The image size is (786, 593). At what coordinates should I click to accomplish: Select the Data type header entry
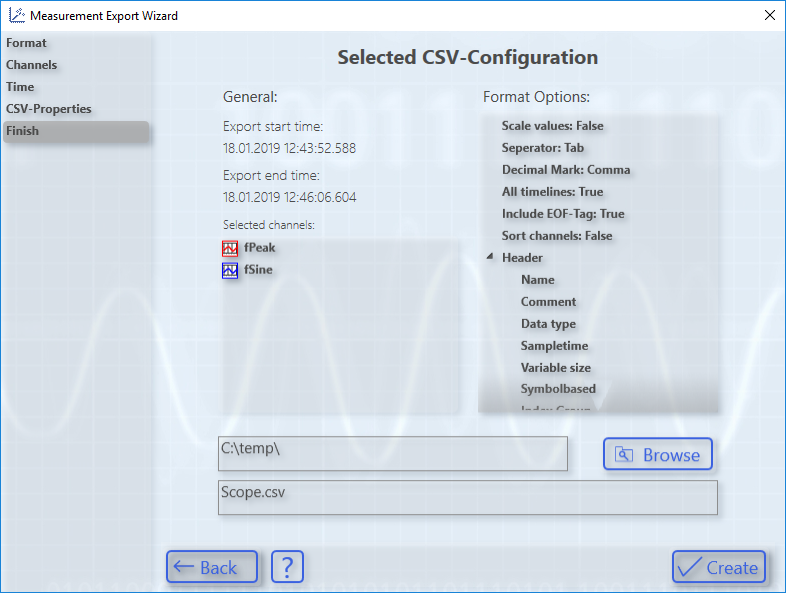pos(548,324)
